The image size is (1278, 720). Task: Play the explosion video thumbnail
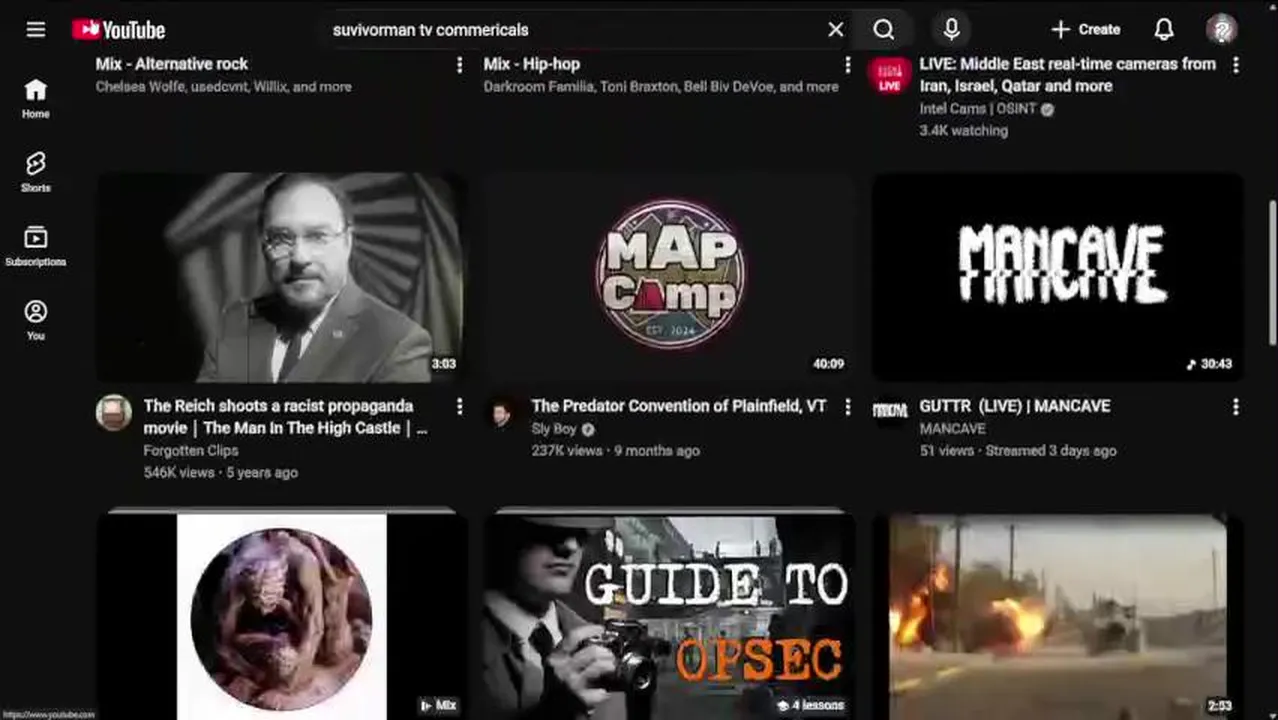[1058, 615]
